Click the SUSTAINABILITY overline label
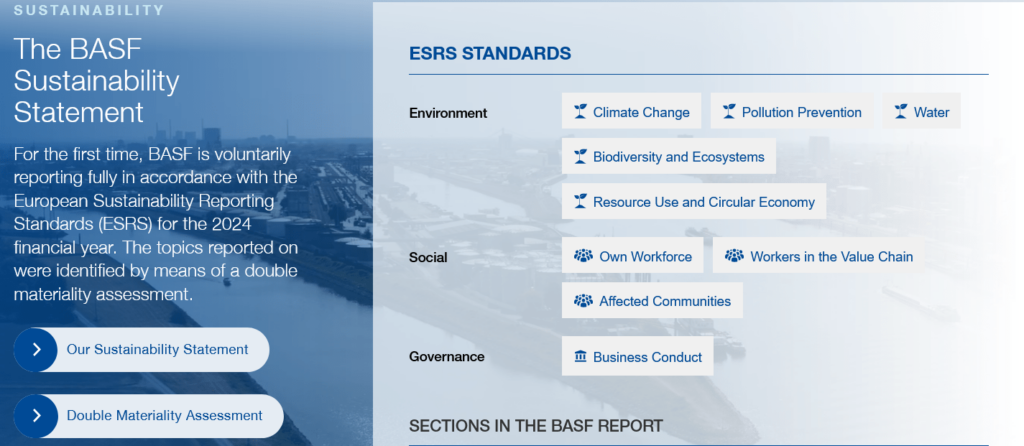 pyautogui.click(x=89, y=10)
